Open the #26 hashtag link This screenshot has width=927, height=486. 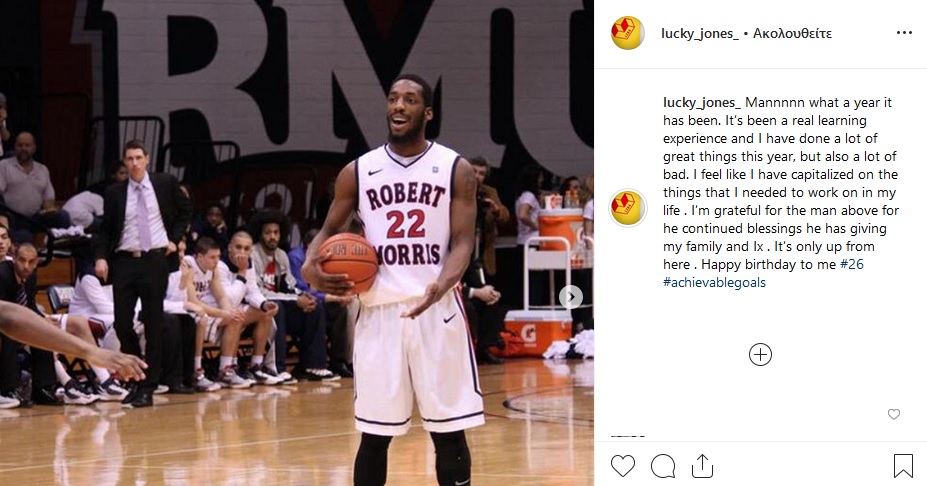[852, 264]
